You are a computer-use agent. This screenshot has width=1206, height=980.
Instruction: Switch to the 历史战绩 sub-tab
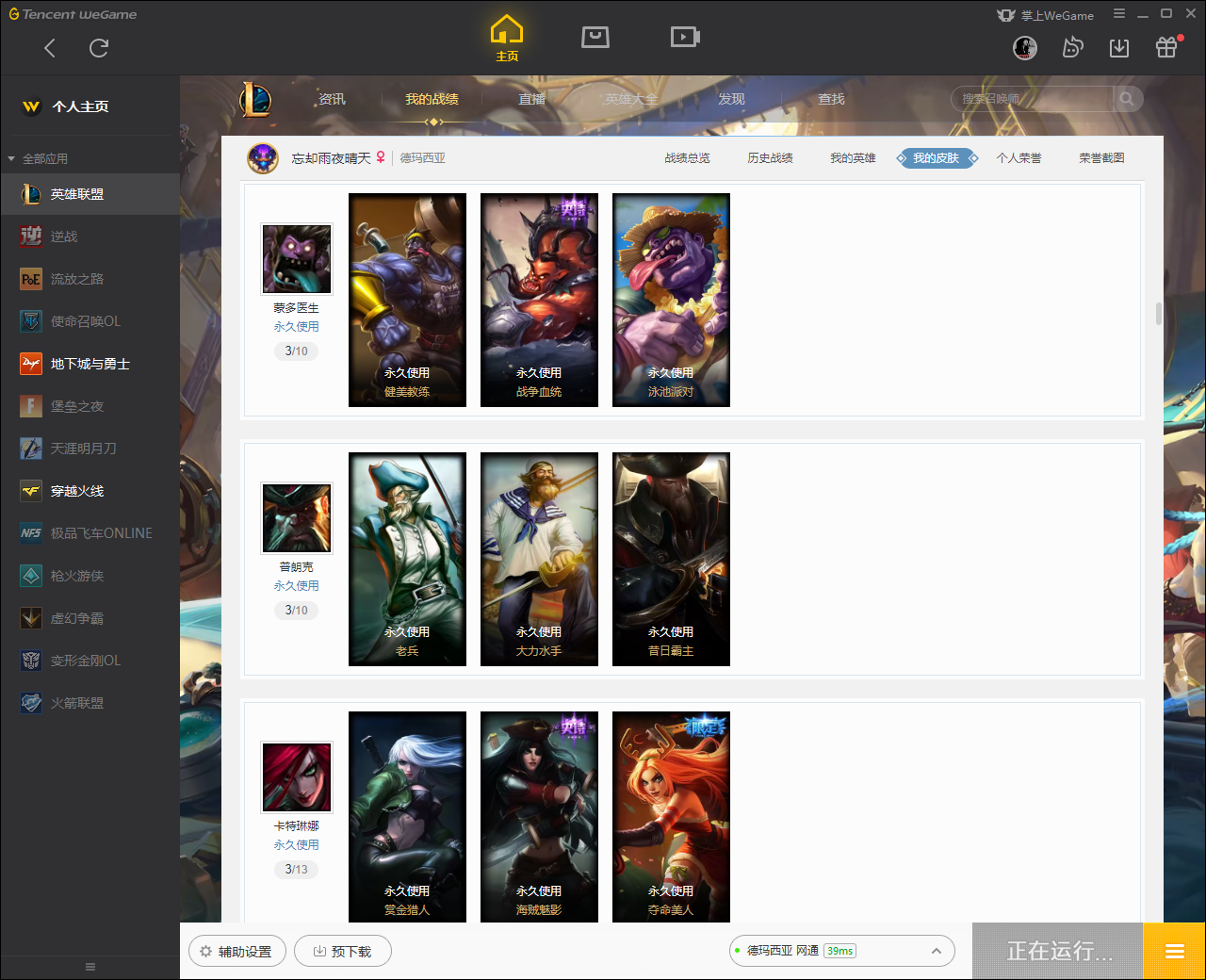click(770, 158)
